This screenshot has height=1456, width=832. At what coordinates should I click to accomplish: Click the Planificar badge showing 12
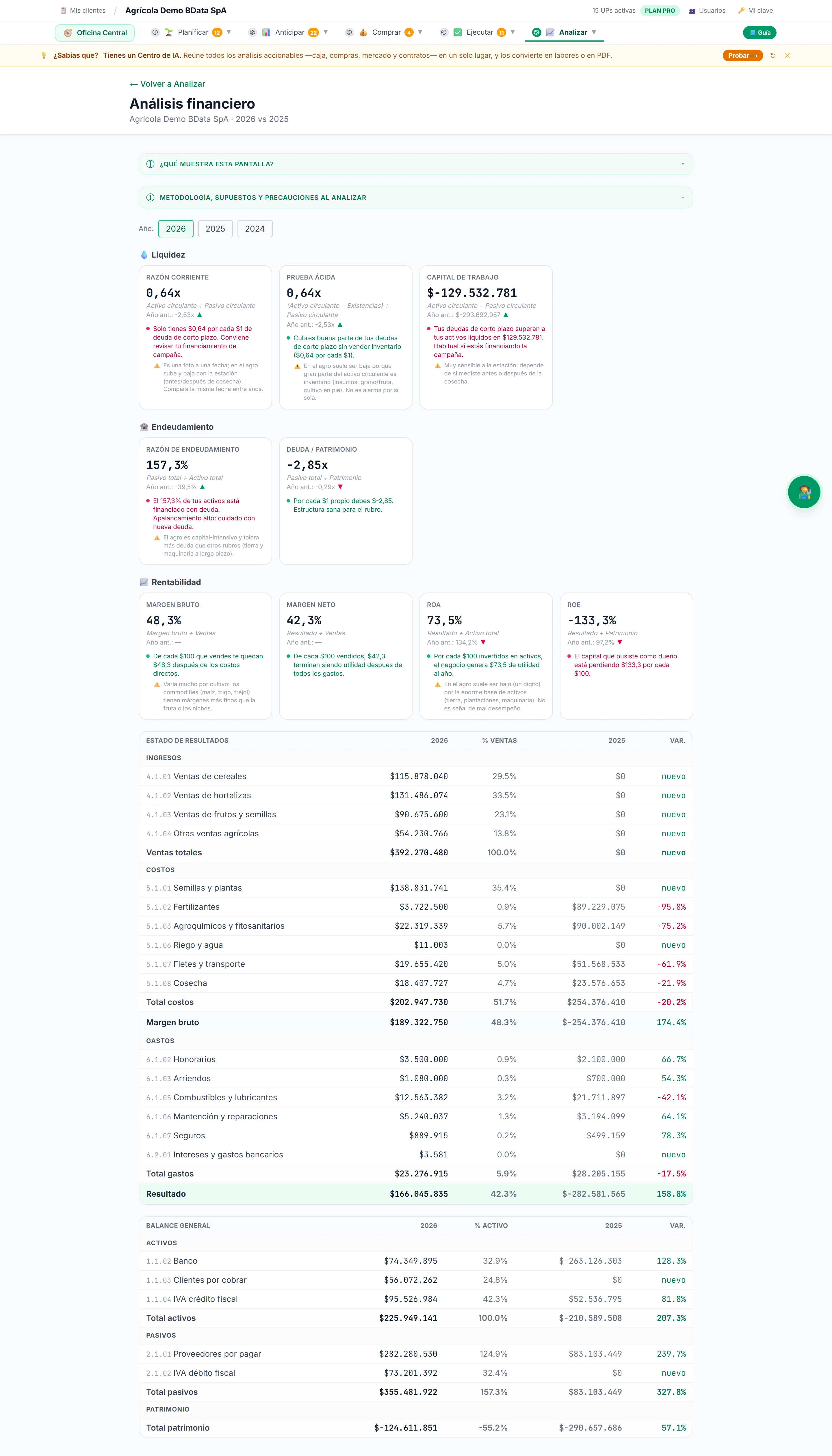tap(217, 33)
